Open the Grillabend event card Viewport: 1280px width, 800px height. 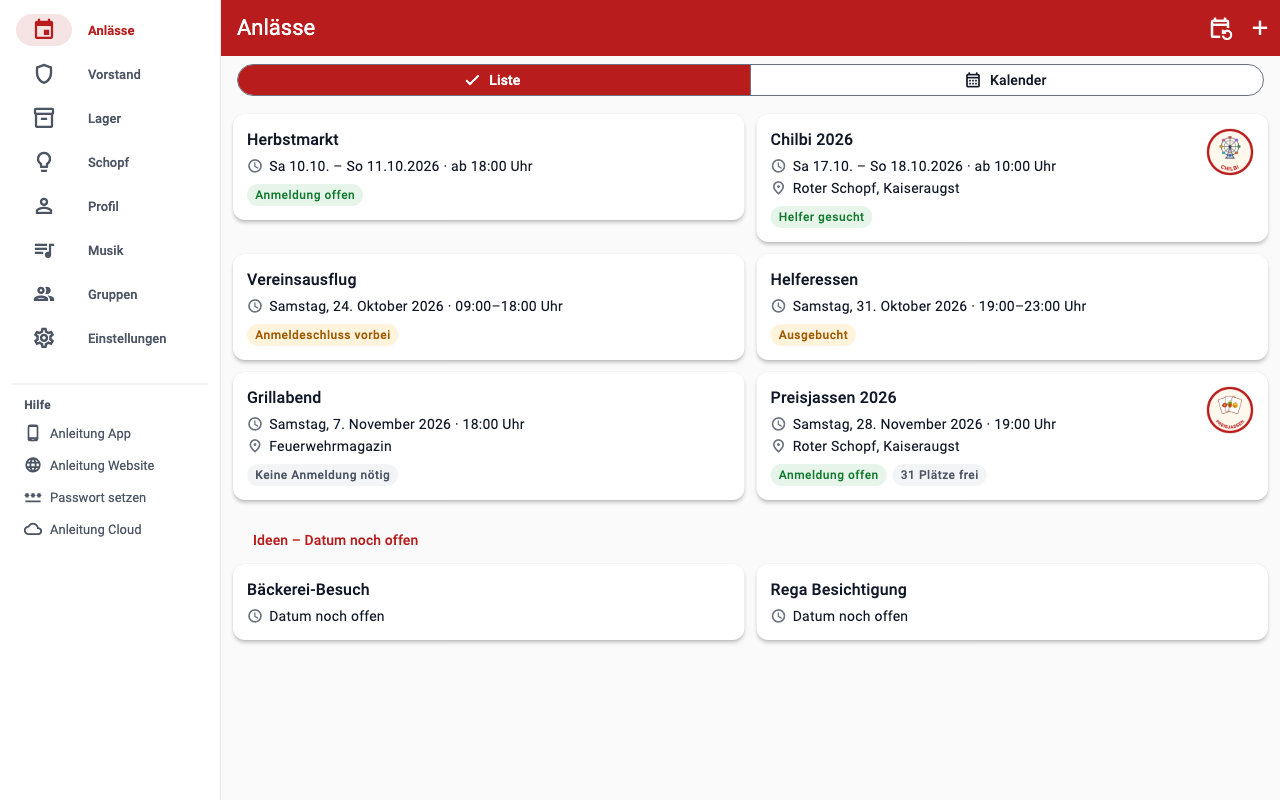click(x=488, y=436)
